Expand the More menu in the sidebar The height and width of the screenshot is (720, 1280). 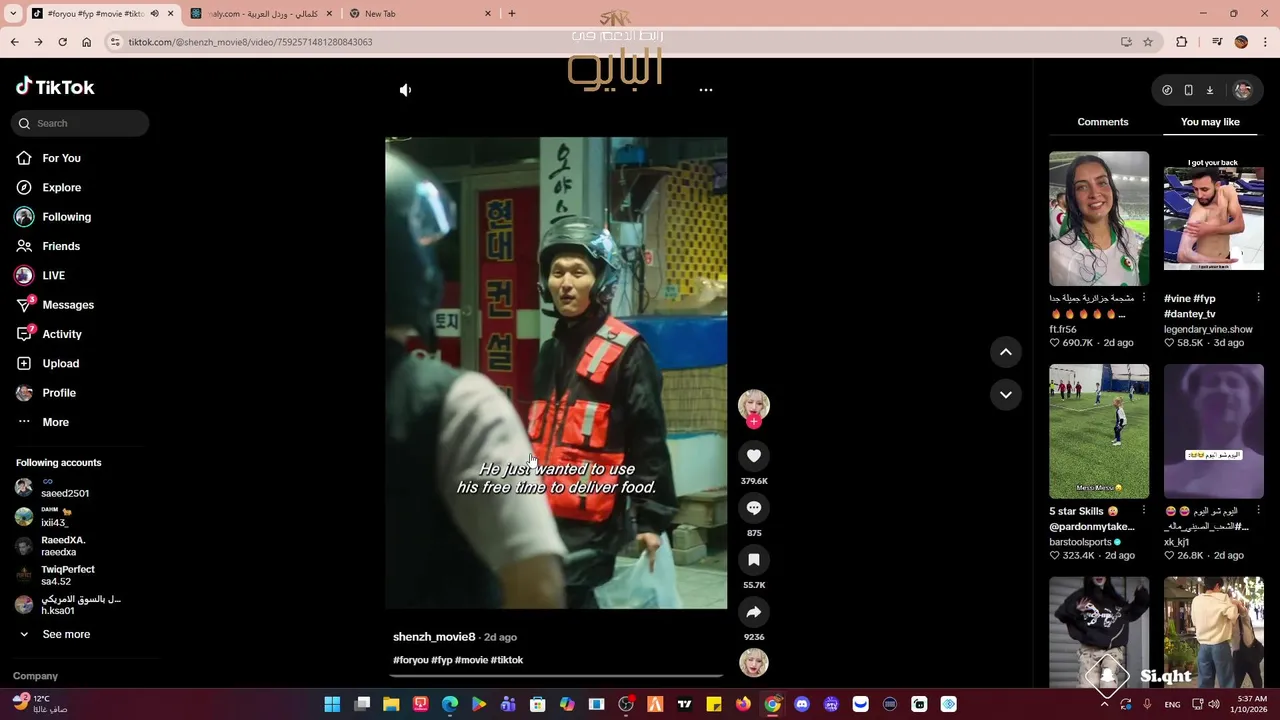(x=55, y=422)
